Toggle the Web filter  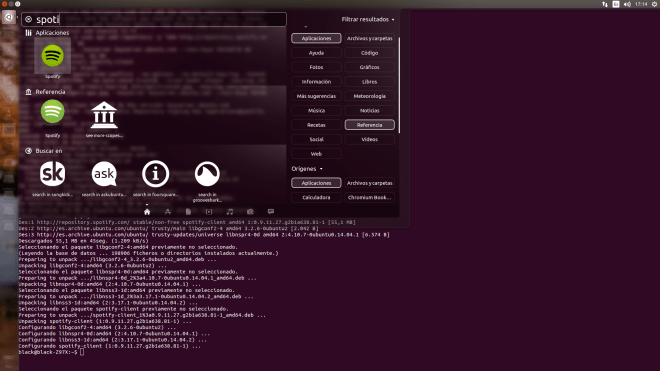click(x=316, y=154)
